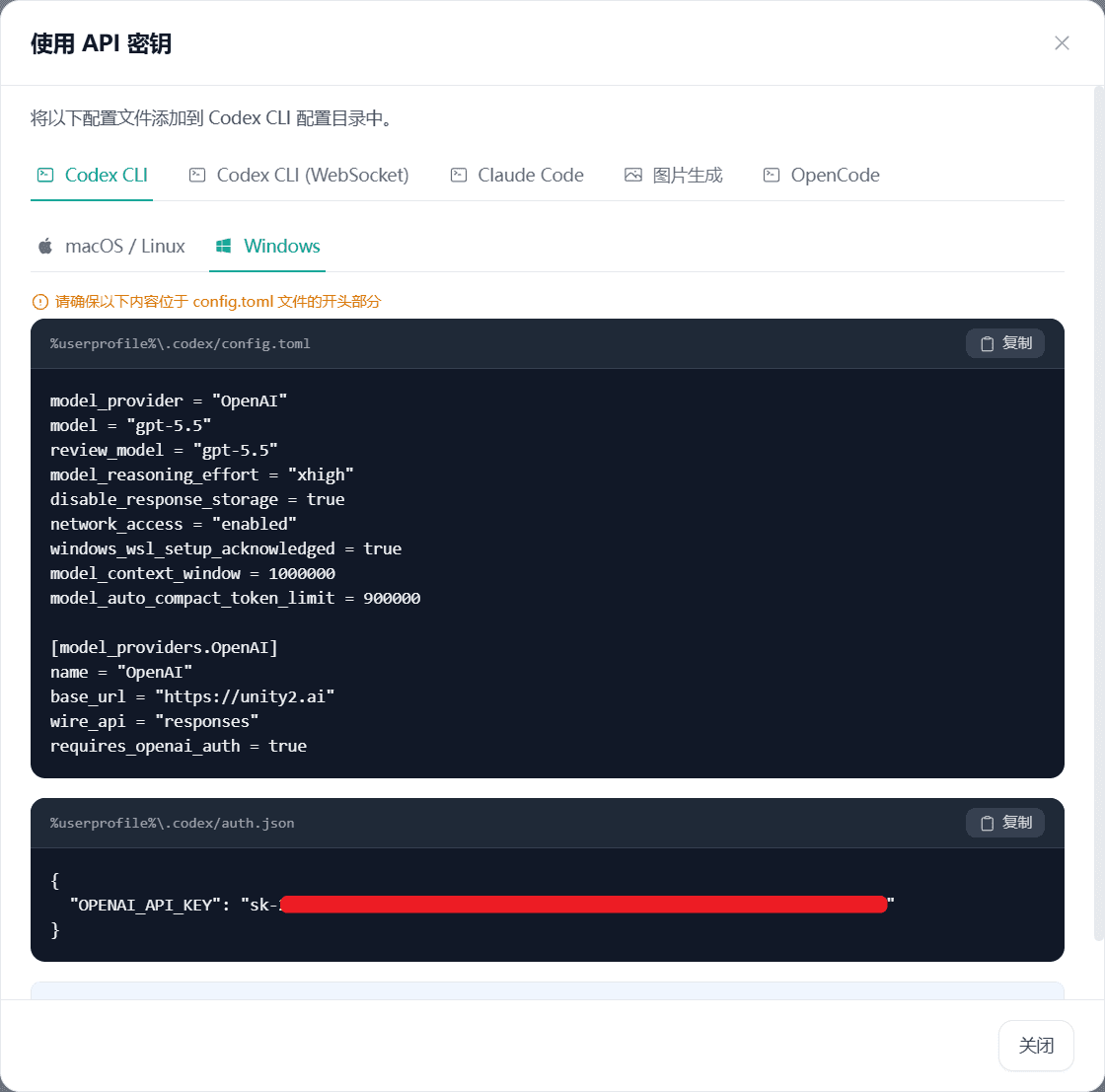Click the Apple logo icon

coord(45,246)
